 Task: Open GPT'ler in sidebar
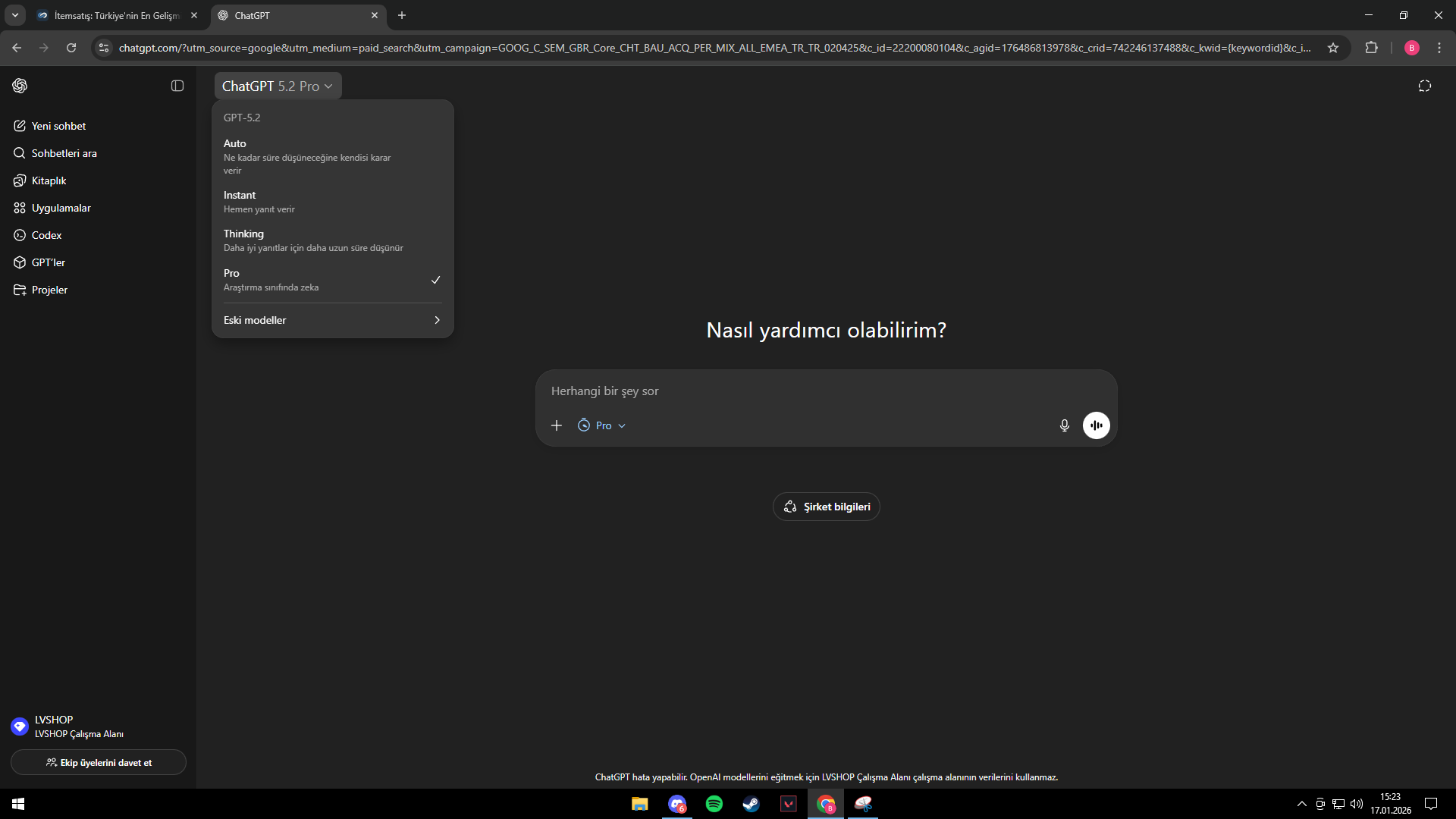pyautogui.click(x=97, y=262)
